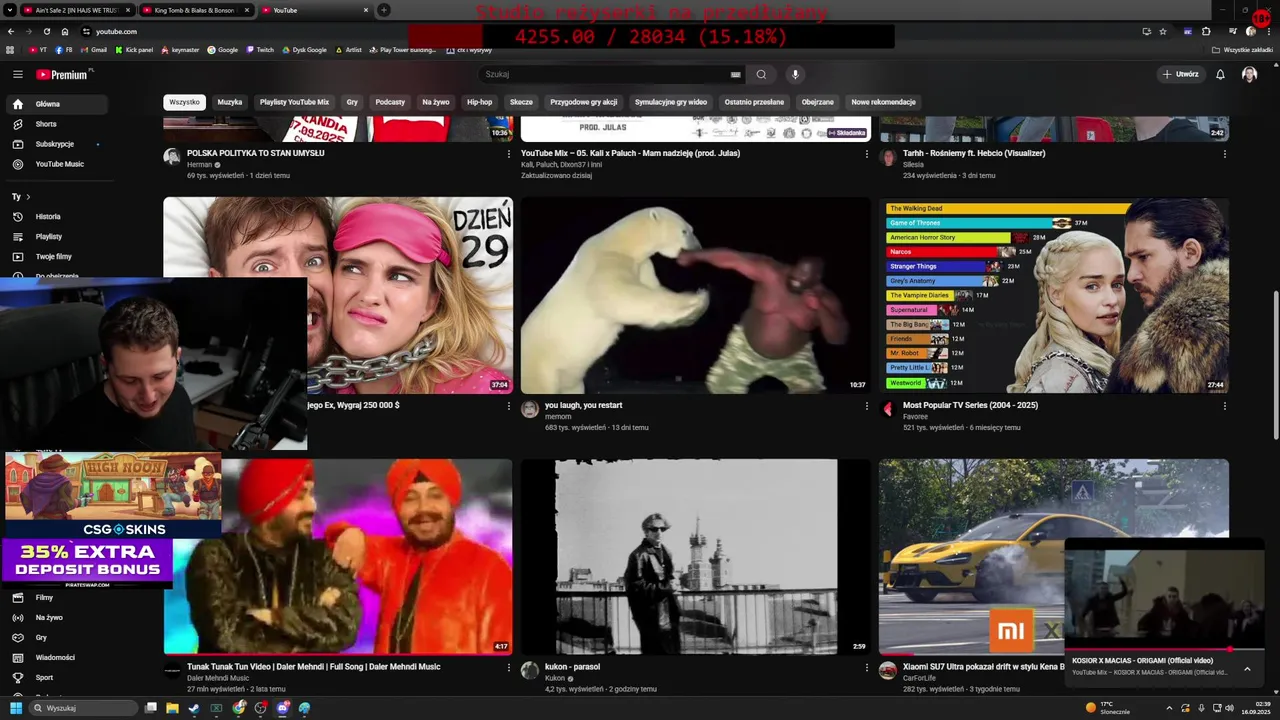
Task: Open options for POLSKA POLITYKA TO STAN UMYSŁU
Action: (x=509, y=154)
